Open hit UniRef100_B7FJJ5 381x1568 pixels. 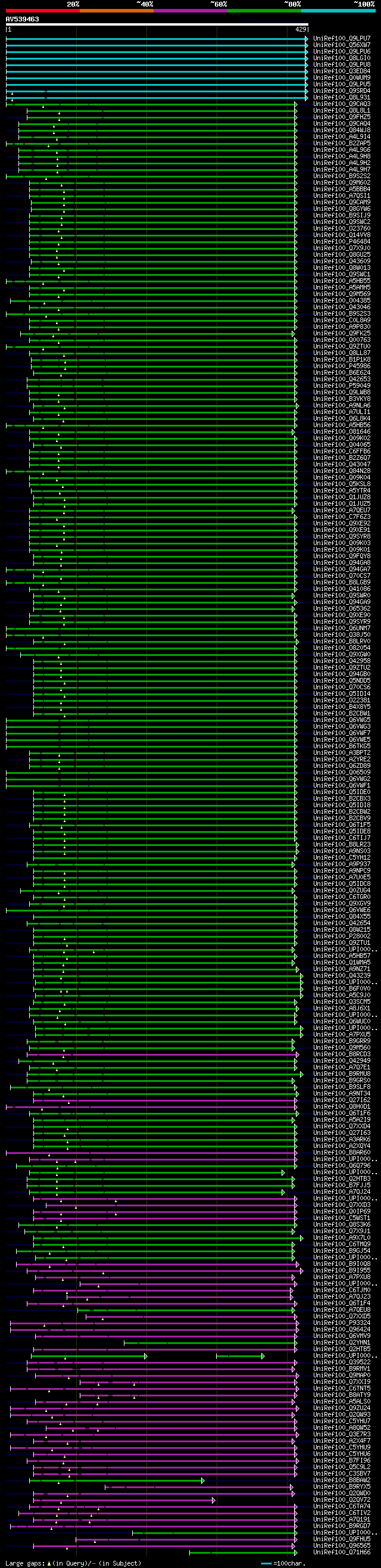click(342, 1186)
